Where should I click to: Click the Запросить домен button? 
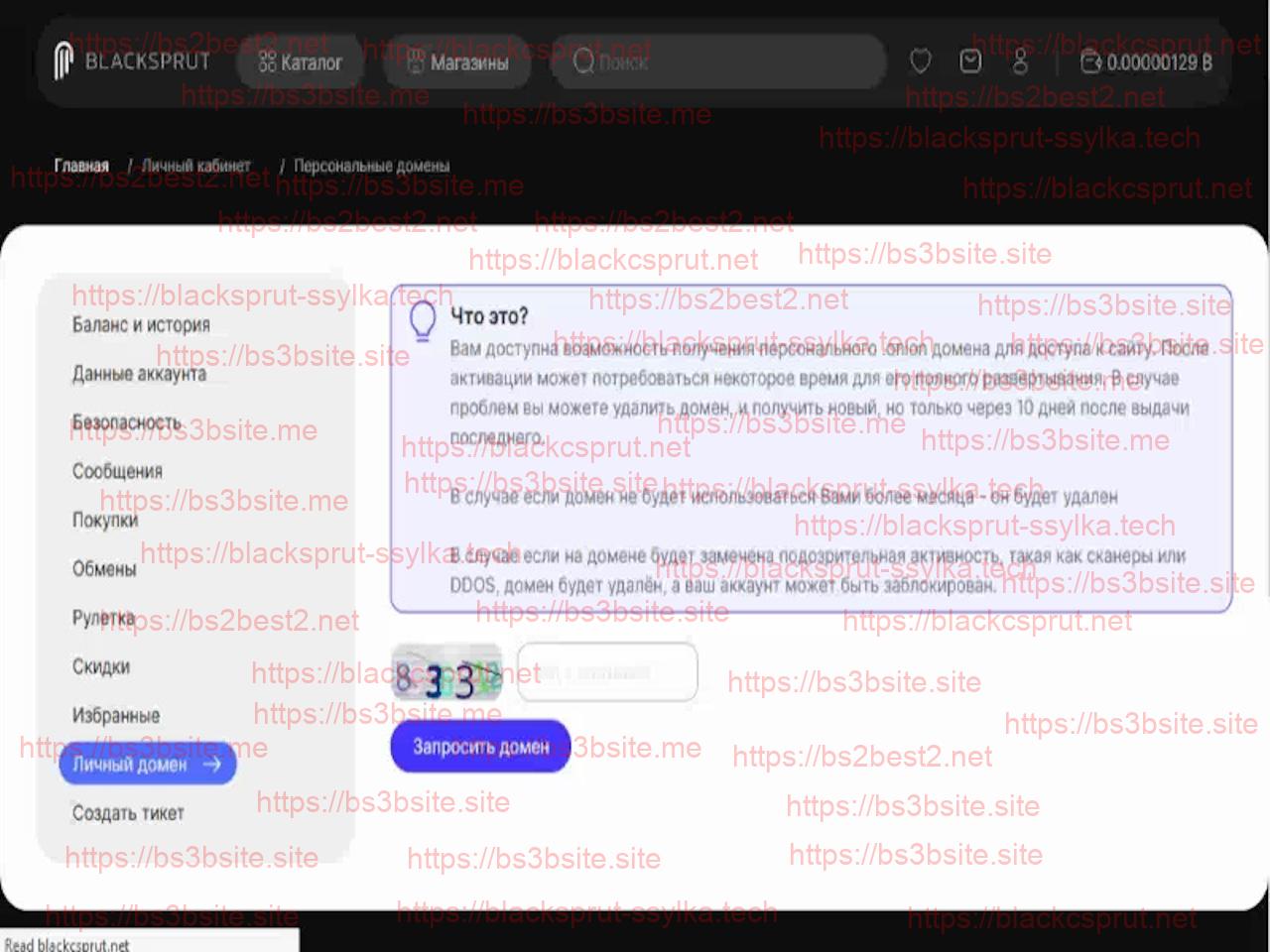point(480,747)
